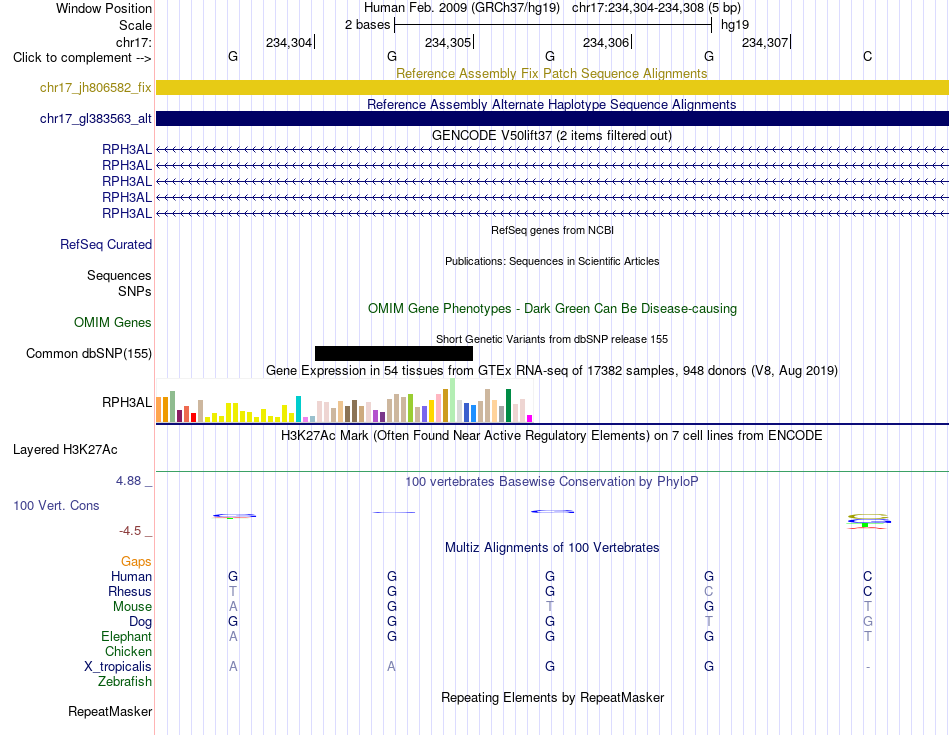This screenshot has width=950, height=735.
Task: Click the "100 Vert. Cons" track label
Action: (56, 505)
